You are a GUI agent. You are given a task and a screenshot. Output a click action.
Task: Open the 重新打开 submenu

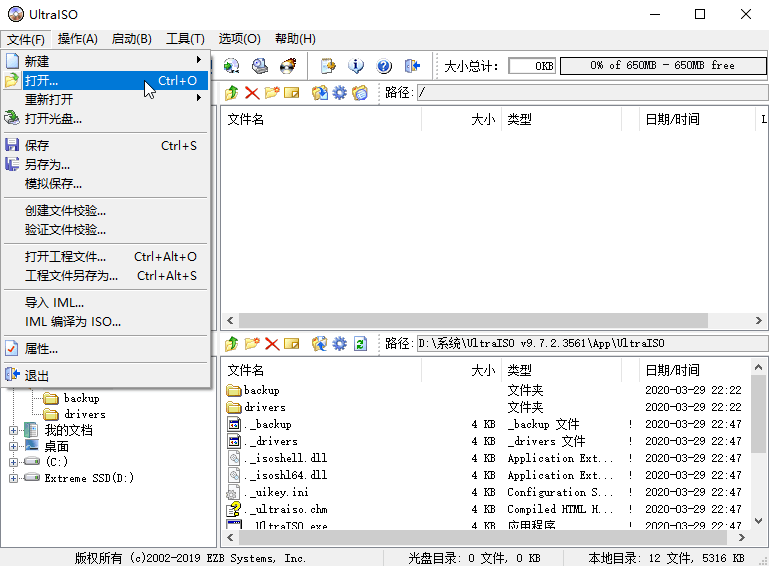pos(106,100)
